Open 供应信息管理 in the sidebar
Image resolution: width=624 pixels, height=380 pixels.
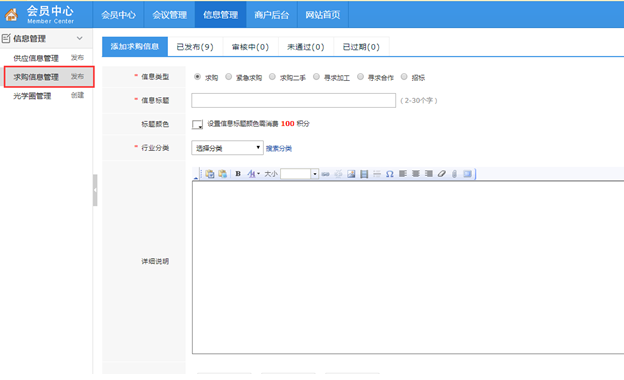point(36,58)
